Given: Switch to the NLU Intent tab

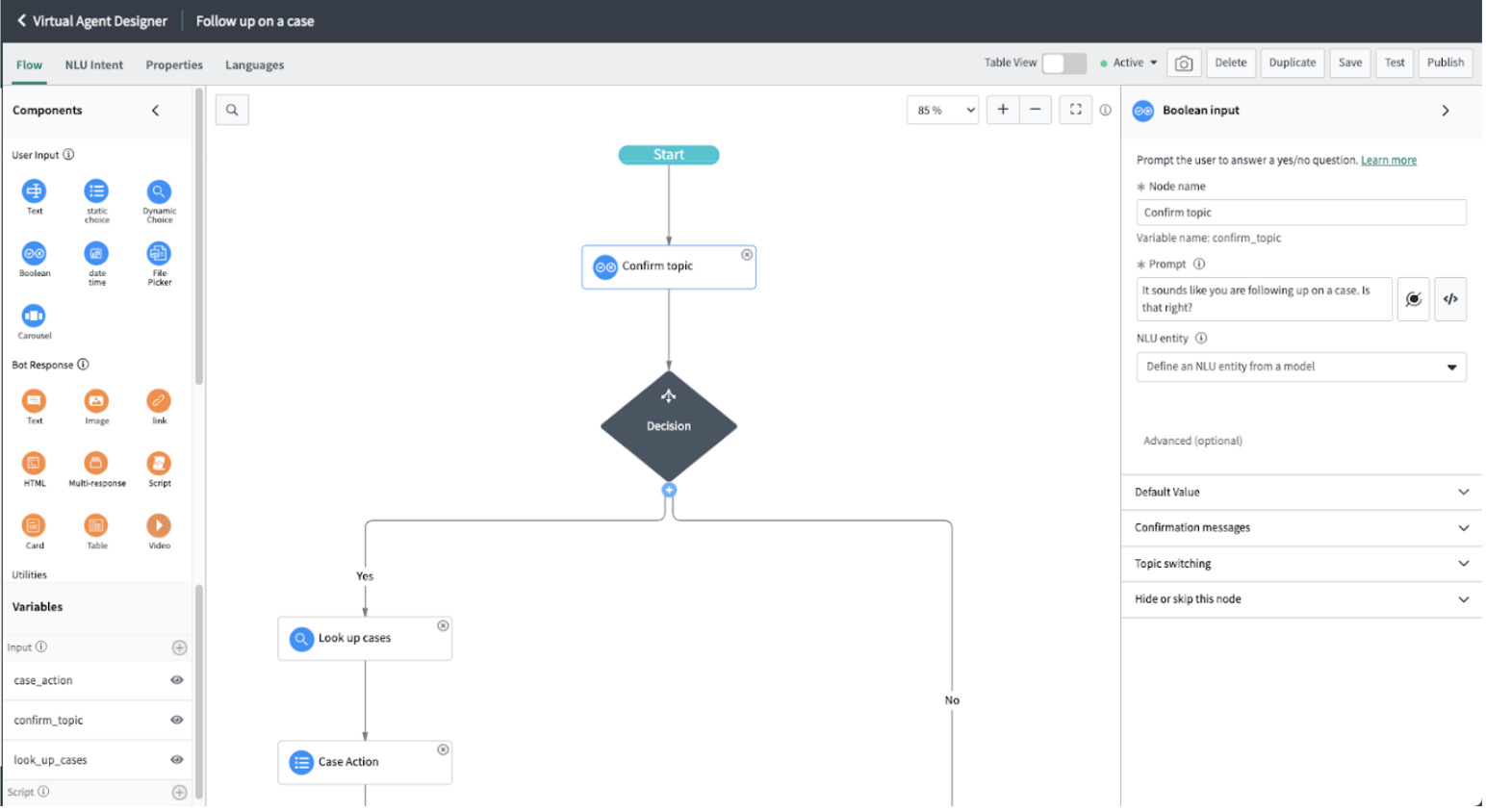Looking at the screenshot, I should tap(93, 64).
